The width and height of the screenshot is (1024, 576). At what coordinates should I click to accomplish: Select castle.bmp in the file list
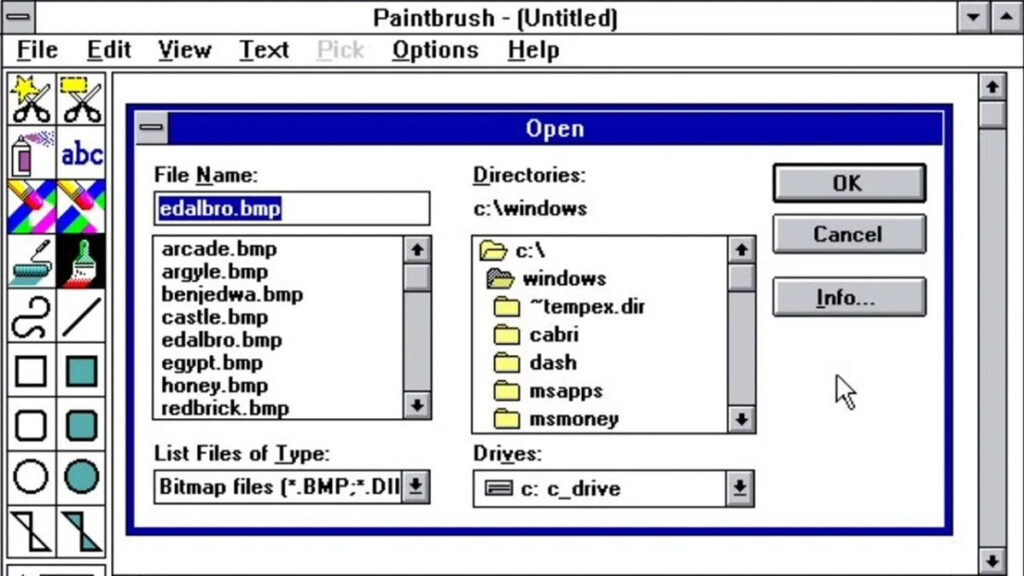(215, 317)
